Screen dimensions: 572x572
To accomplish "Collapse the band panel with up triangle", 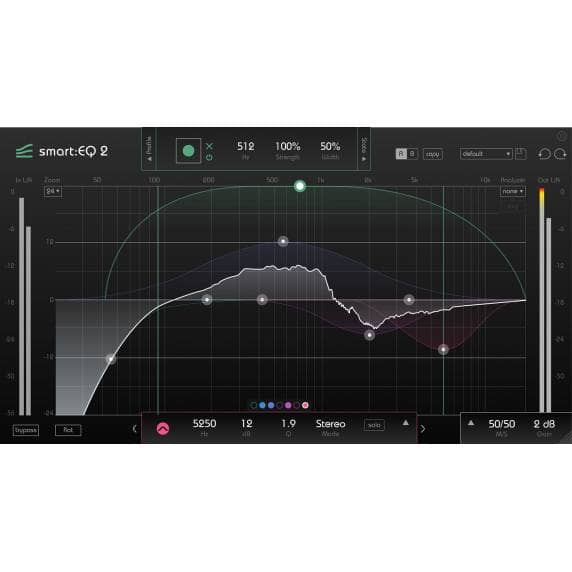I will tap(405, 423).
